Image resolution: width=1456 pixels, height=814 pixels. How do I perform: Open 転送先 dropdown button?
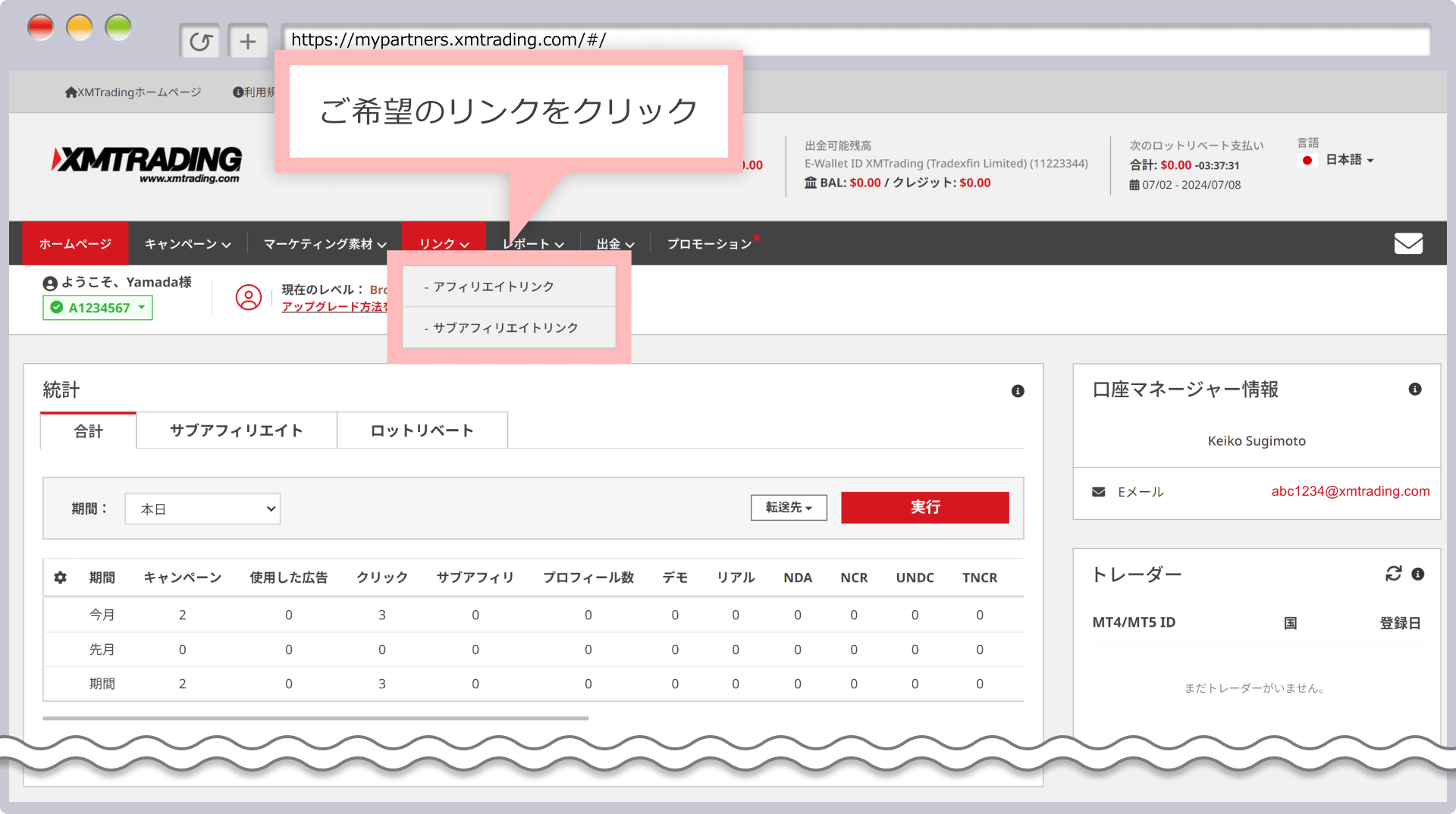(789, 507)
